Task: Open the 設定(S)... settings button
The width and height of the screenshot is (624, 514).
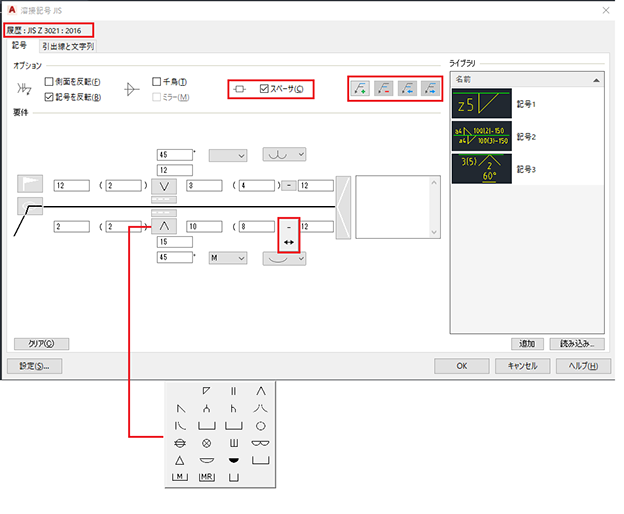Action: tap(35, 366)
